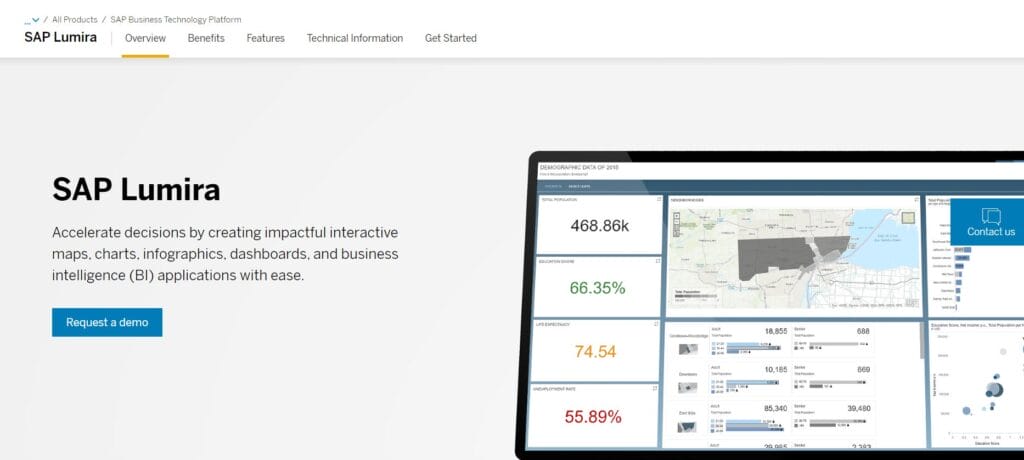This screenshot has width=1024, height=460.
Task: Click the neighborhoods map in the dashboard image
Action: (x=792, y=258)
